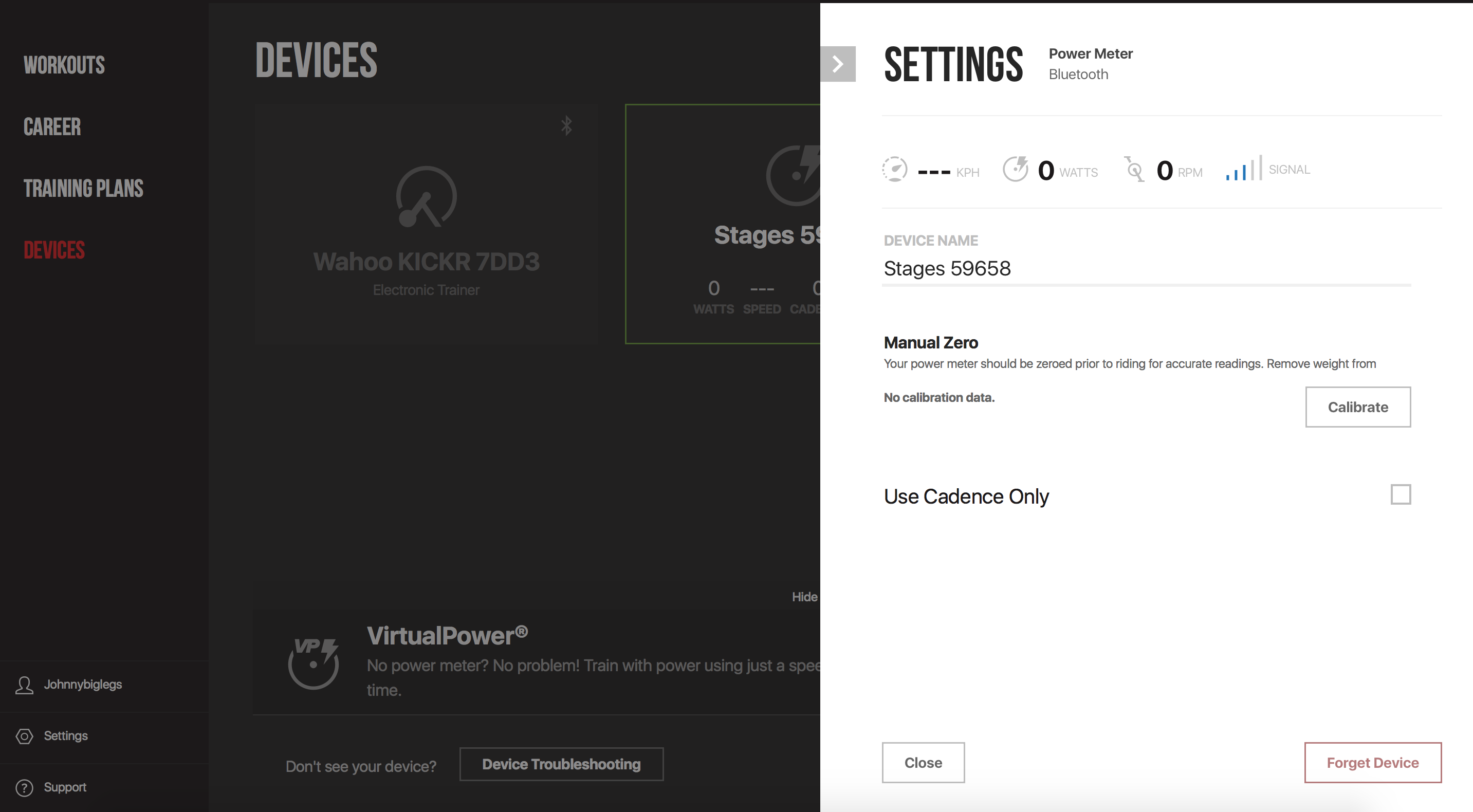
Task: Click the SIGNAL label
Action: point(1290,170)
